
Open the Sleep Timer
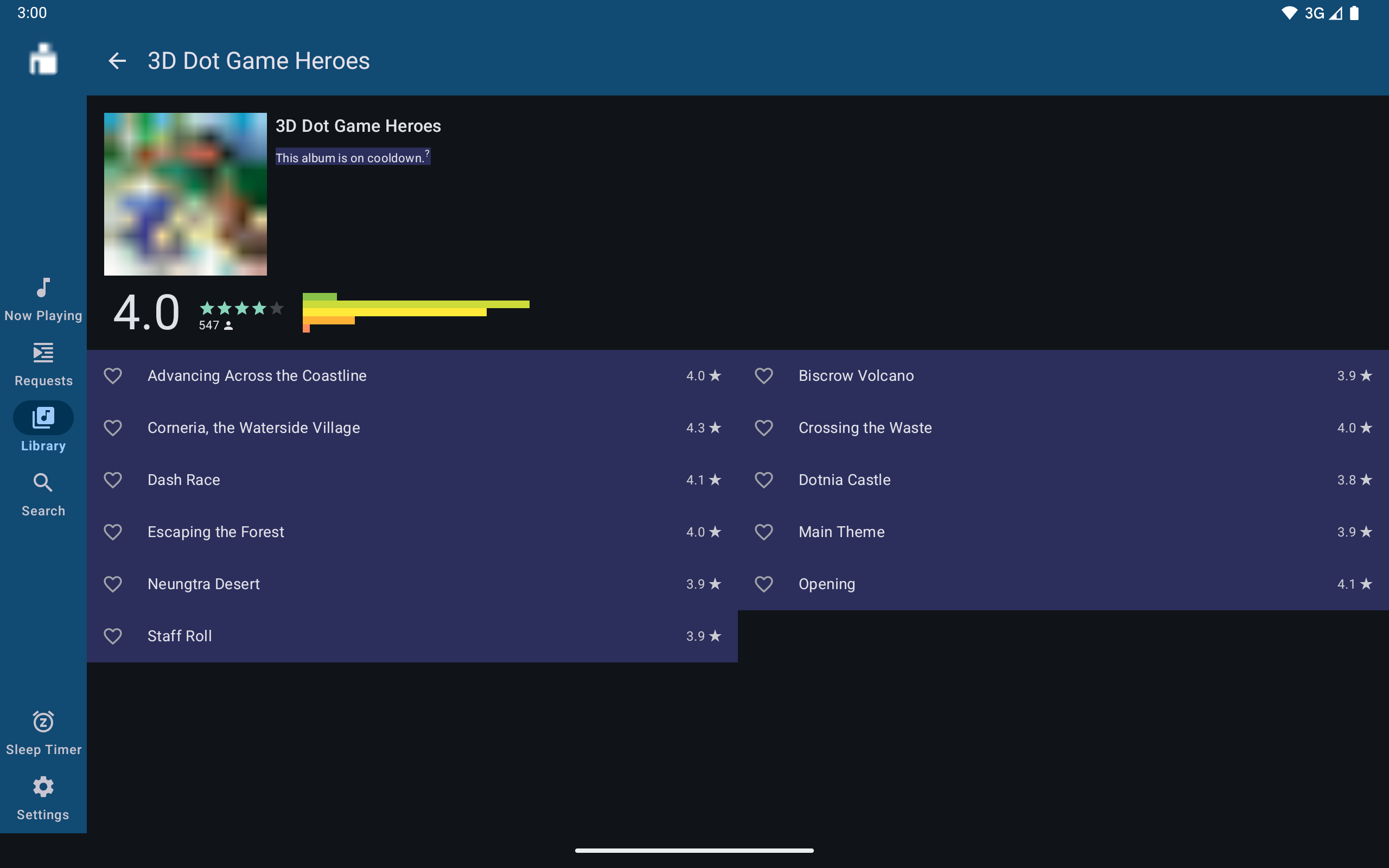pyautogui.click(x=43, y=733)
